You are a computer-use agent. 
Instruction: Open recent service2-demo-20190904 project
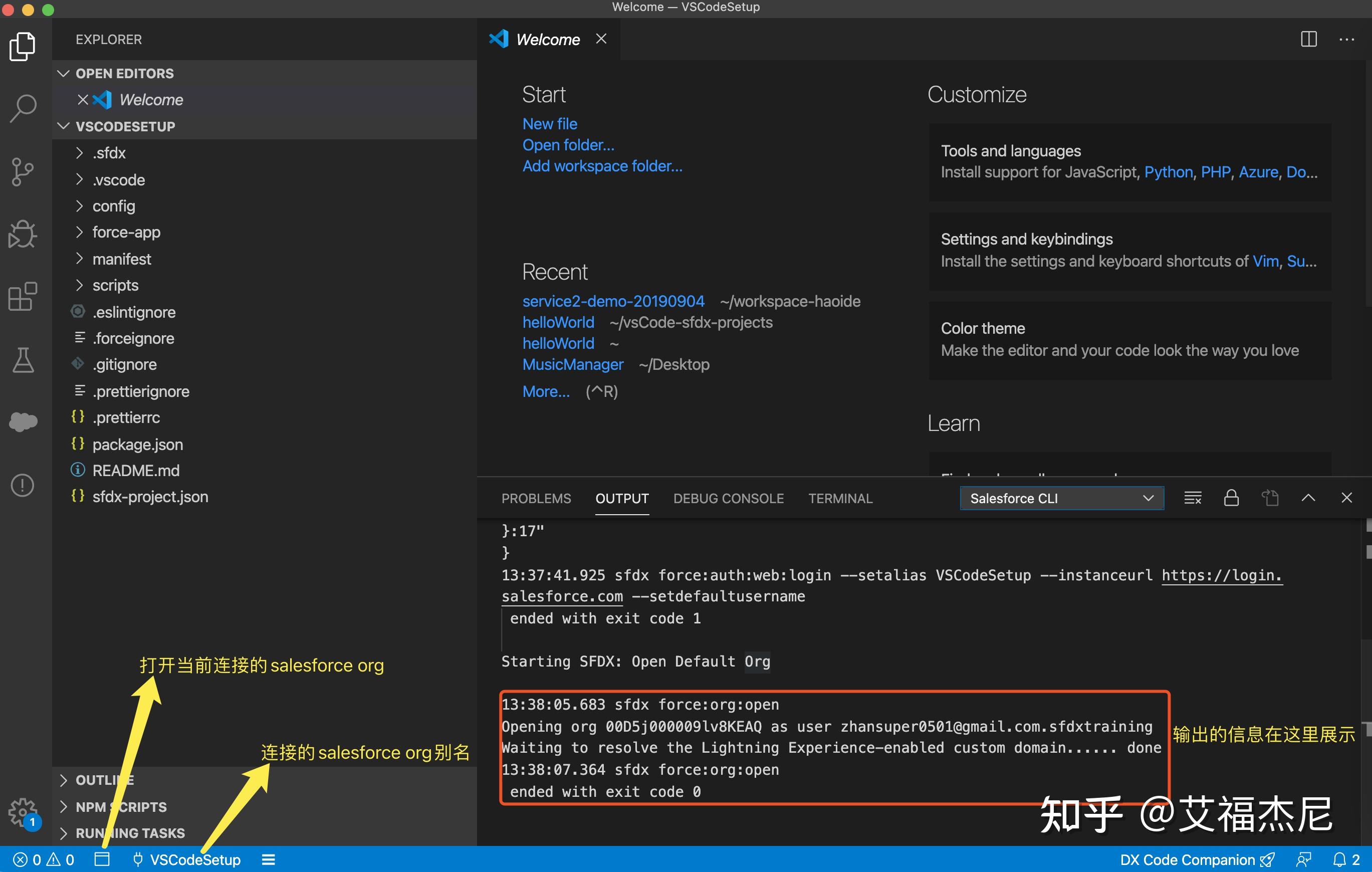click(x=613, y=301)
